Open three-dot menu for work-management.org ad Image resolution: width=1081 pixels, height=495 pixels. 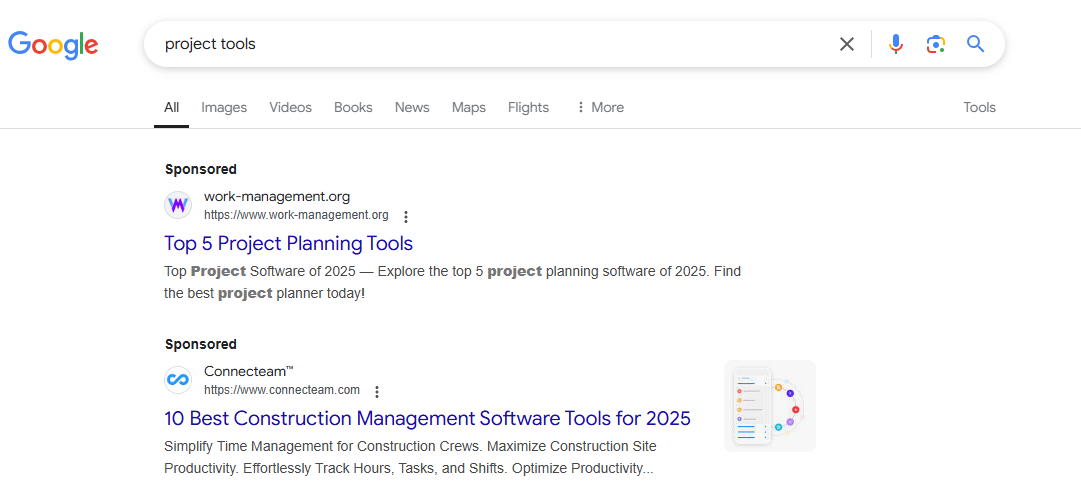[405, 216]
